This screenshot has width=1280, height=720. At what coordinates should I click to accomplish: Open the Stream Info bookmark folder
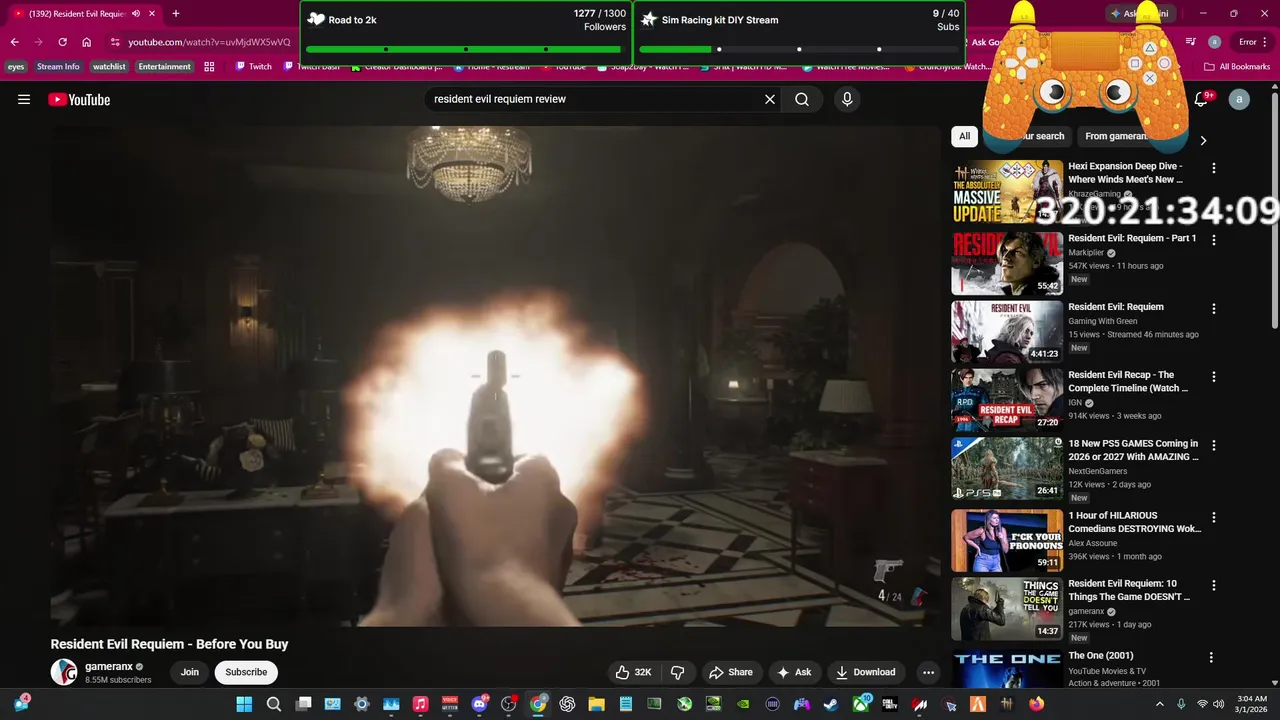pyautogui.click(x=58, y=67)
